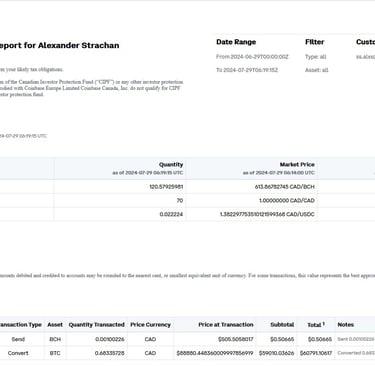Image resolution: width=375 pixels, height=366 pixels.
Task: Click the "Quantity Transacted" column header
Action: click(x=97, y=325)
